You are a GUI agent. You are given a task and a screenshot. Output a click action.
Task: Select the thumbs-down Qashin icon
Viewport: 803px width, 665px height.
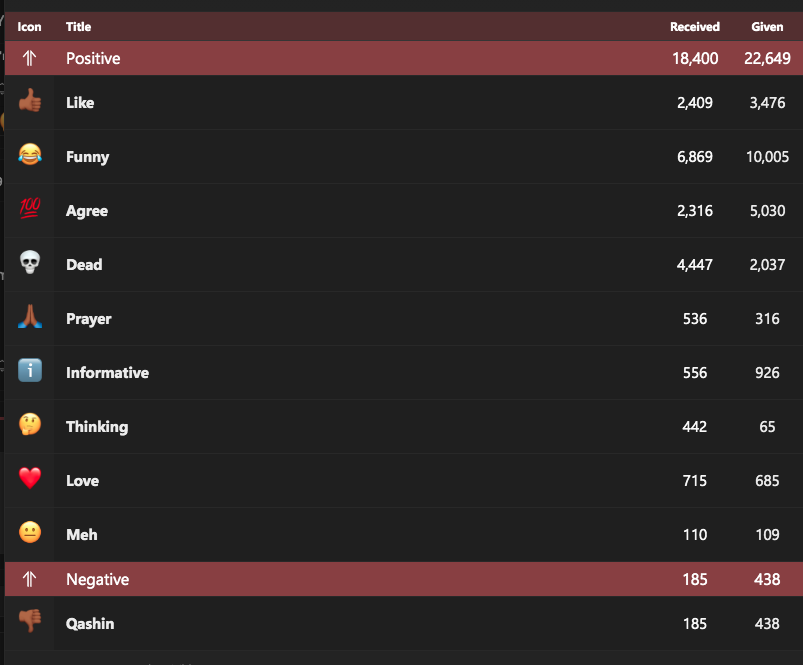tap(30, 621)
